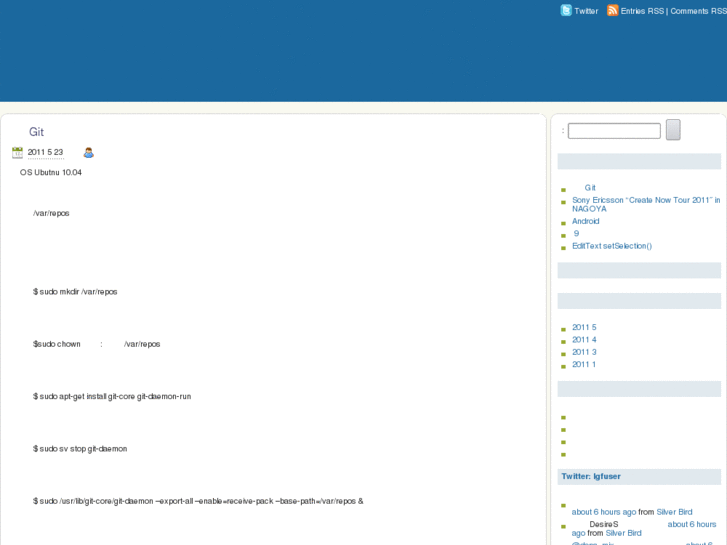Open first Silver Bird source link
Screen dimensions: 727x545
click(674, 512)
